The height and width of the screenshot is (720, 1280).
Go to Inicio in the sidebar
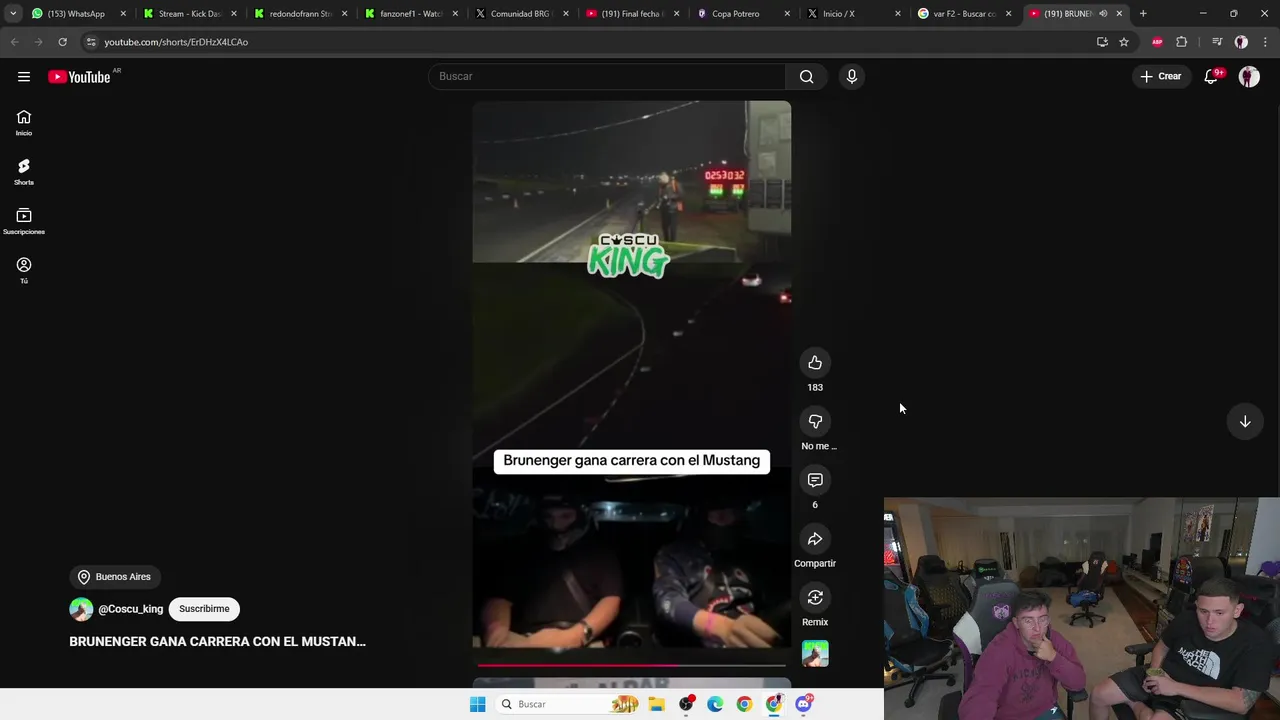click(x=24, y=123)
